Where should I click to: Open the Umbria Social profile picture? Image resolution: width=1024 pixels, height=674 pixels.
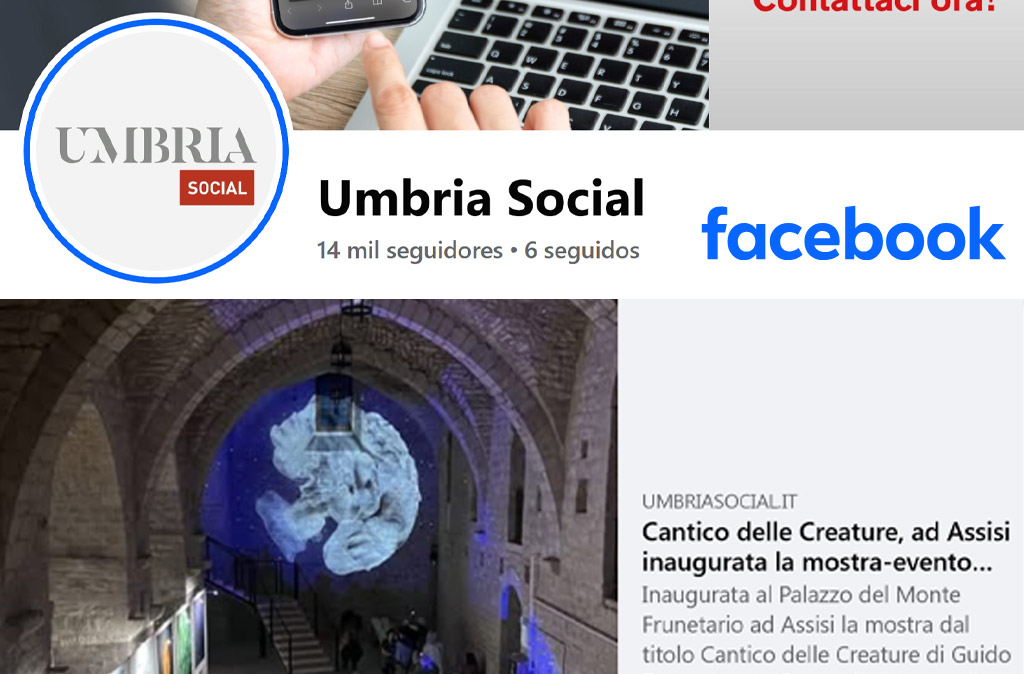tap(156, 150)
